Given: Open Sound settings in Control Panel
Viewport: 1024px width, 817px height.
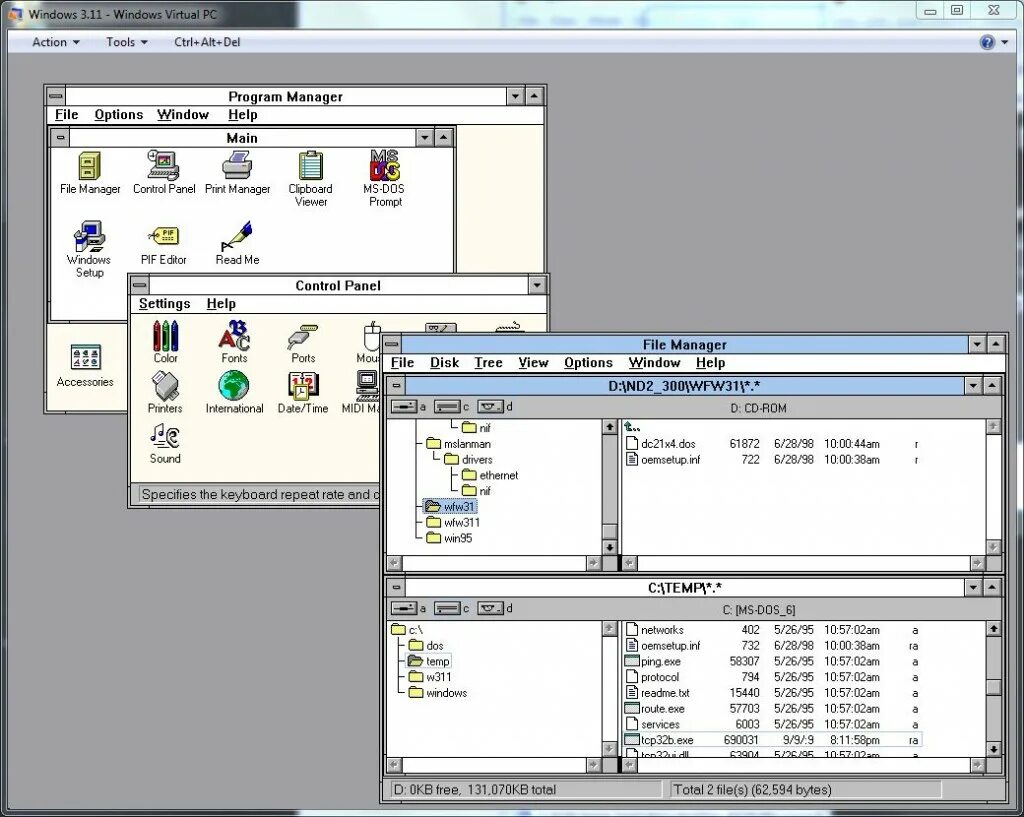Looking at the screenshot, I should coord(165,443).
